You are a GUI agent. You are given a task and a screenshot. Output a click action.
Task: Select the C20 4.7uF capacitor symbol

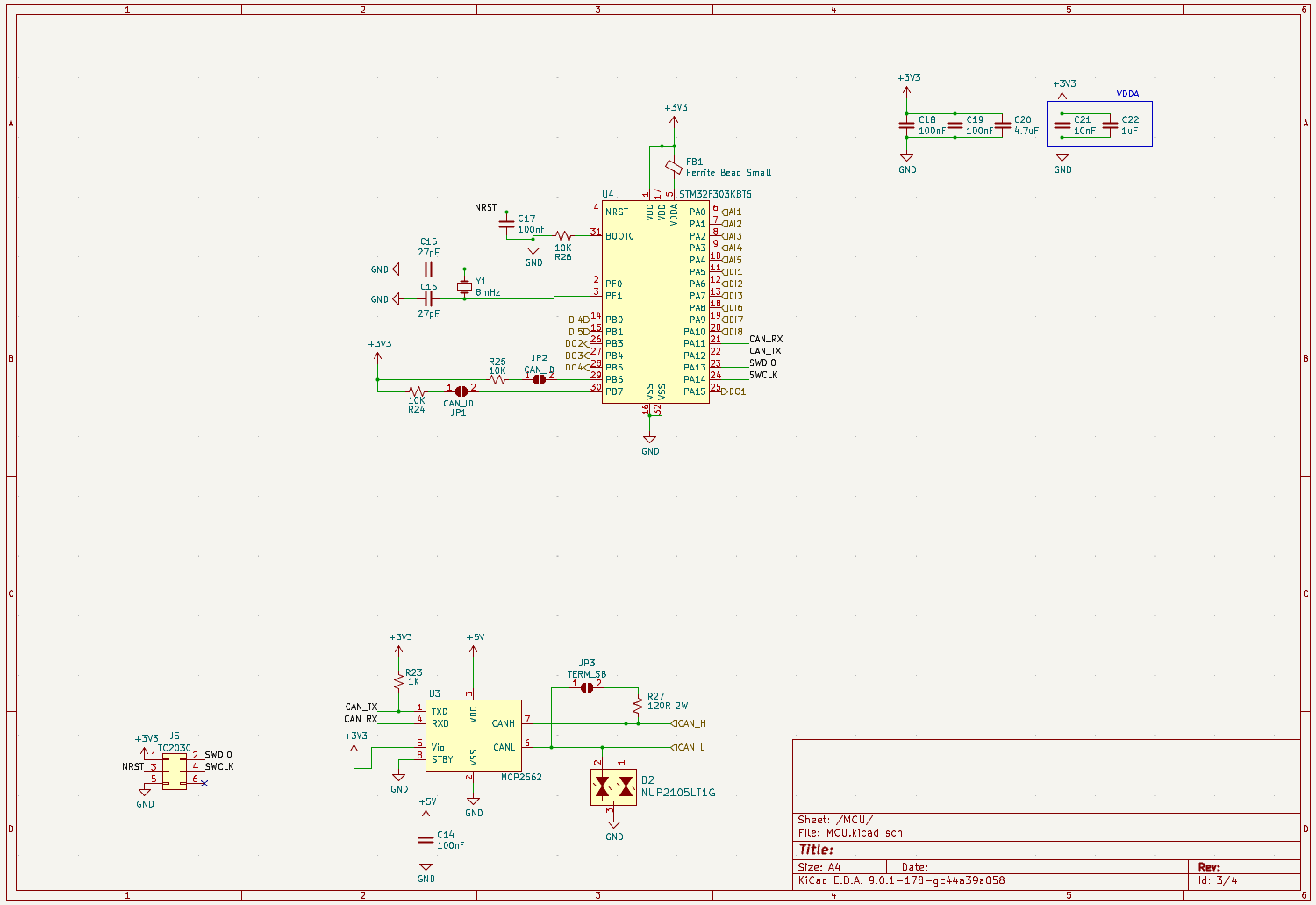[x=1003, y=126]
